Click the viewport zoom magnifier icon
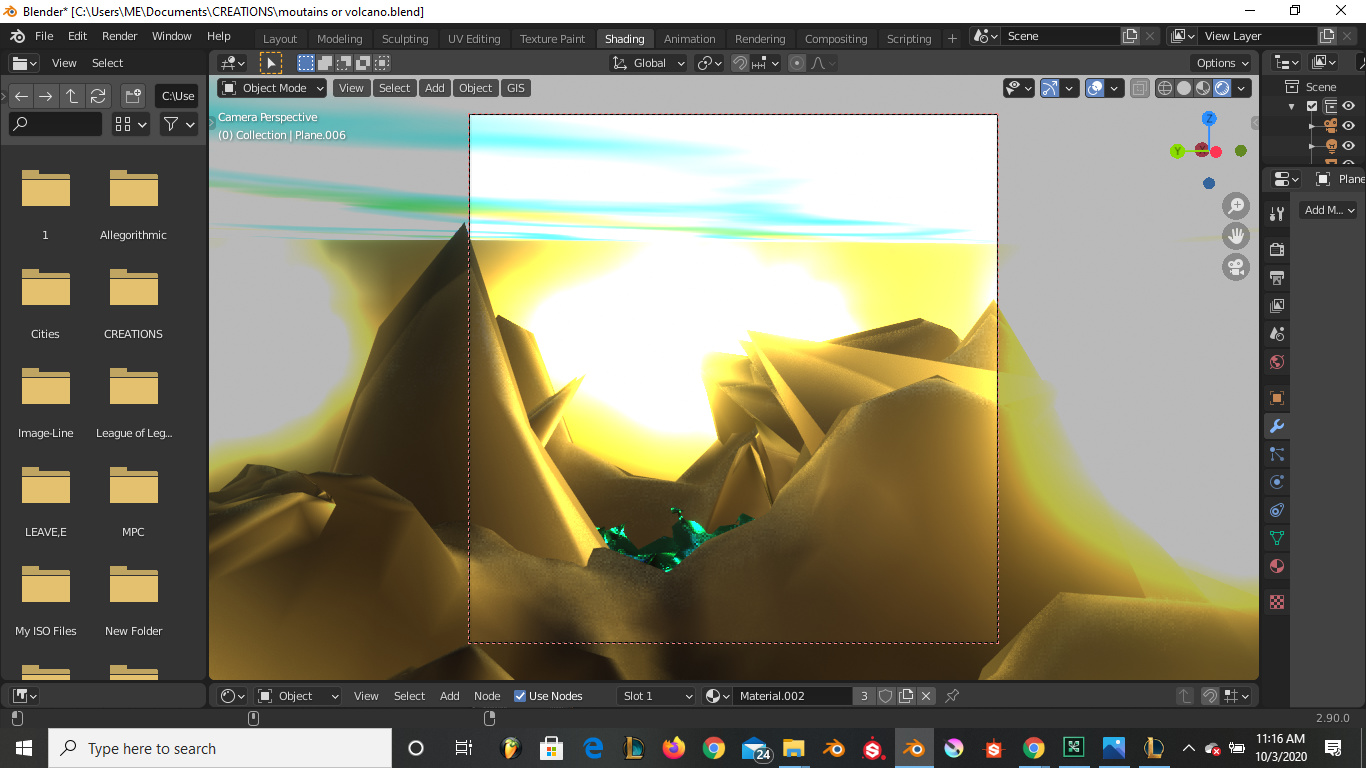The image size is (1366, 768). point(1236,206)
